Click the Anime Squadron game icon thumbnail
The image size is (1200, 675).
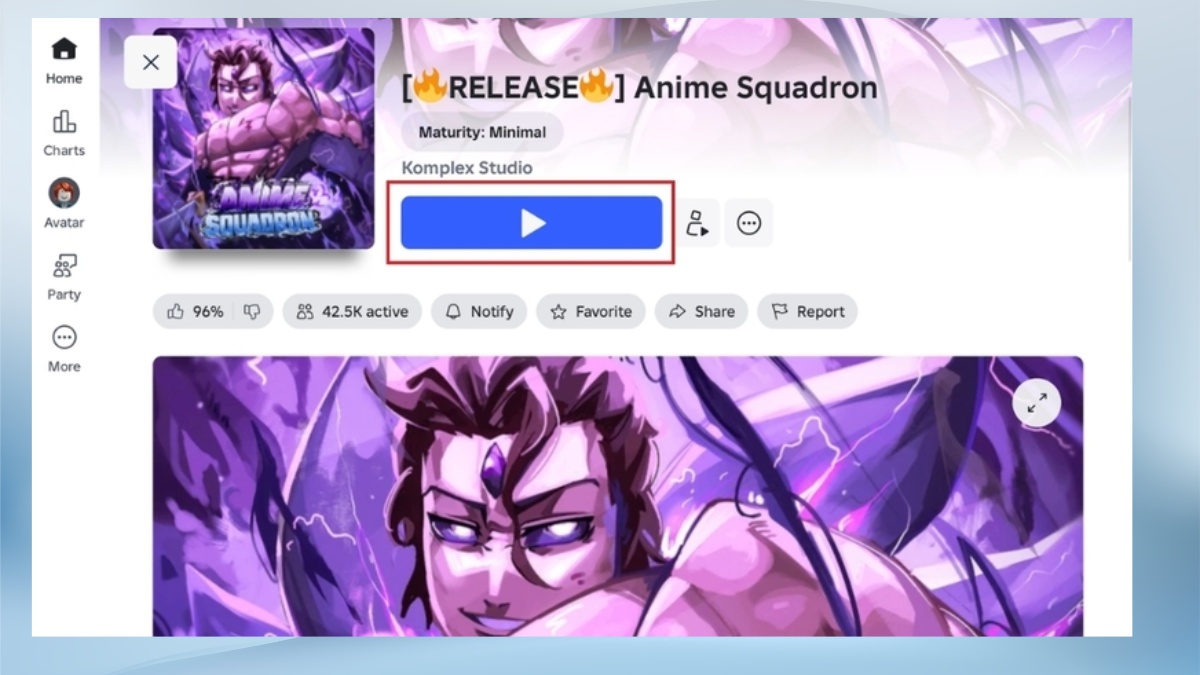[x=264, y=138]
